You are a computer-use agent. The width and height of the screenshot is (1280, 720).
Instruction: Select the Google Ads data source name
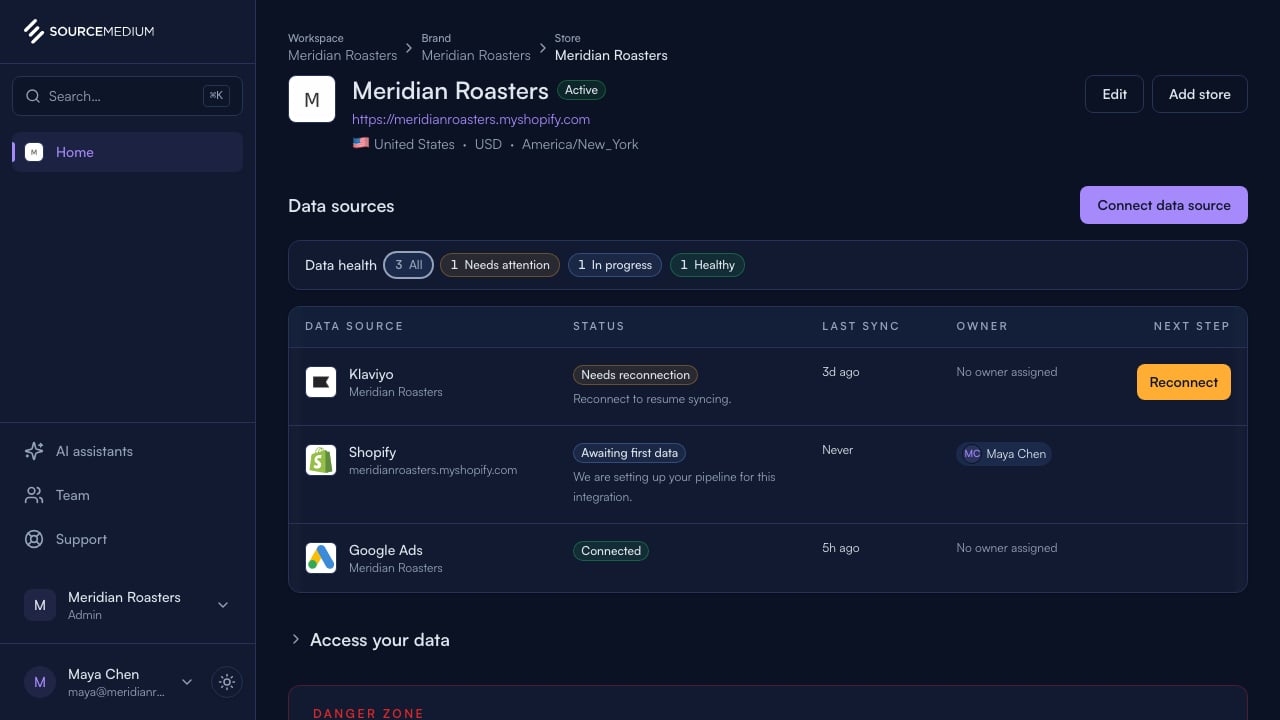click(386, 550)
